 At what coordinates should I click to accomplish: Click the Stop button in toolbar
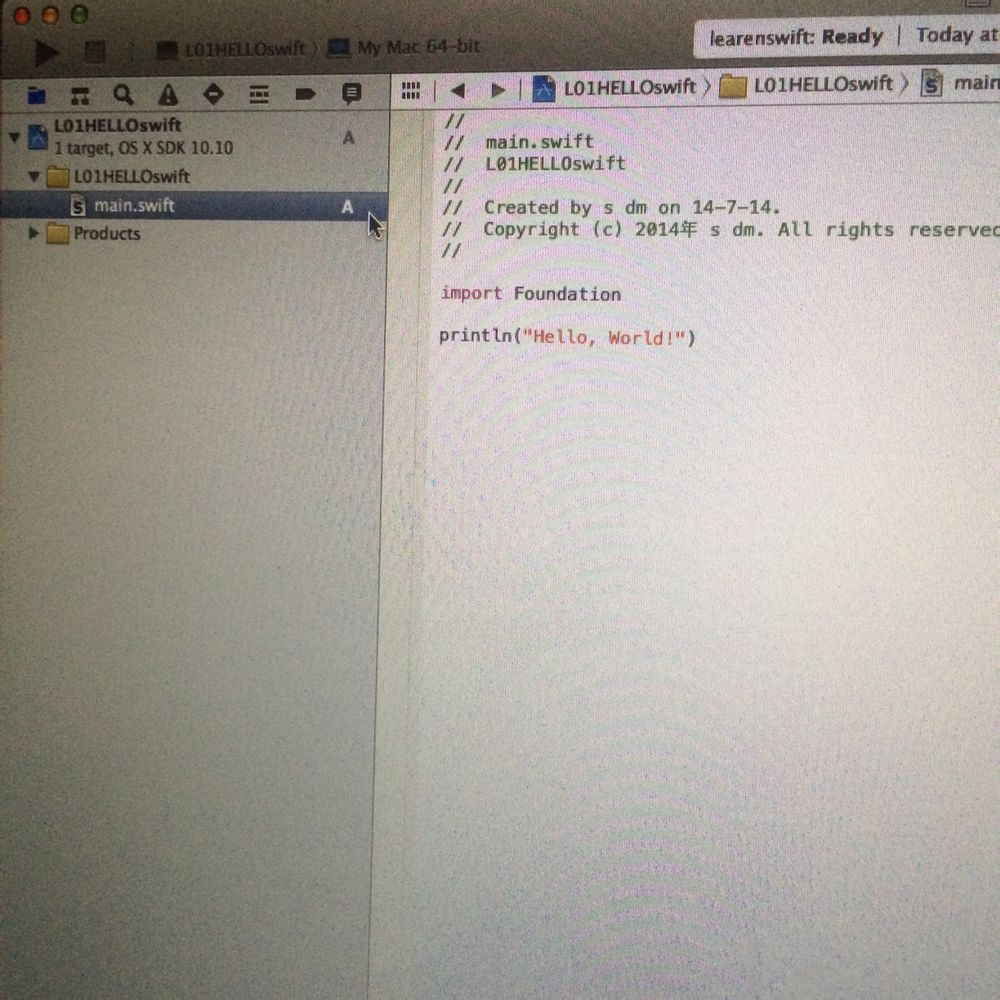click(95, 52)
